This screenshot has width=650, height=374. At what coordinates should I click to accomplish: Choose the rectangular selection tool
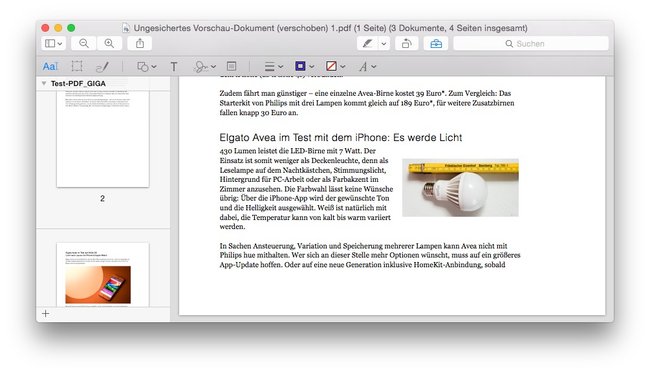pyautogui.click(x=77, y=66)
